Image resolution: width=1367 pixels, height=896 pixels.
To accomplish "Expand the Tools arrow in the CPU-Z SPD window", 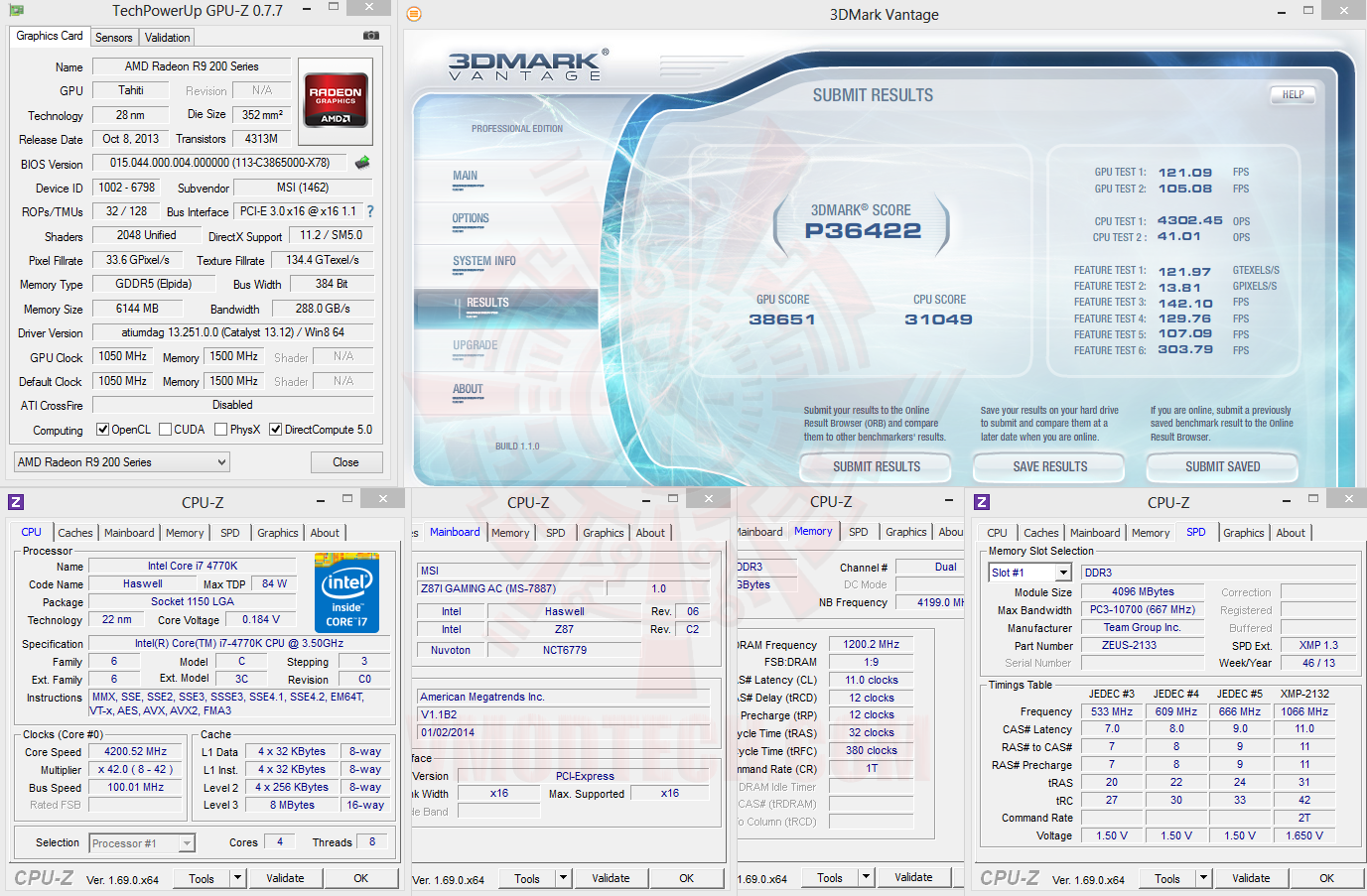I will [1203, 878].
